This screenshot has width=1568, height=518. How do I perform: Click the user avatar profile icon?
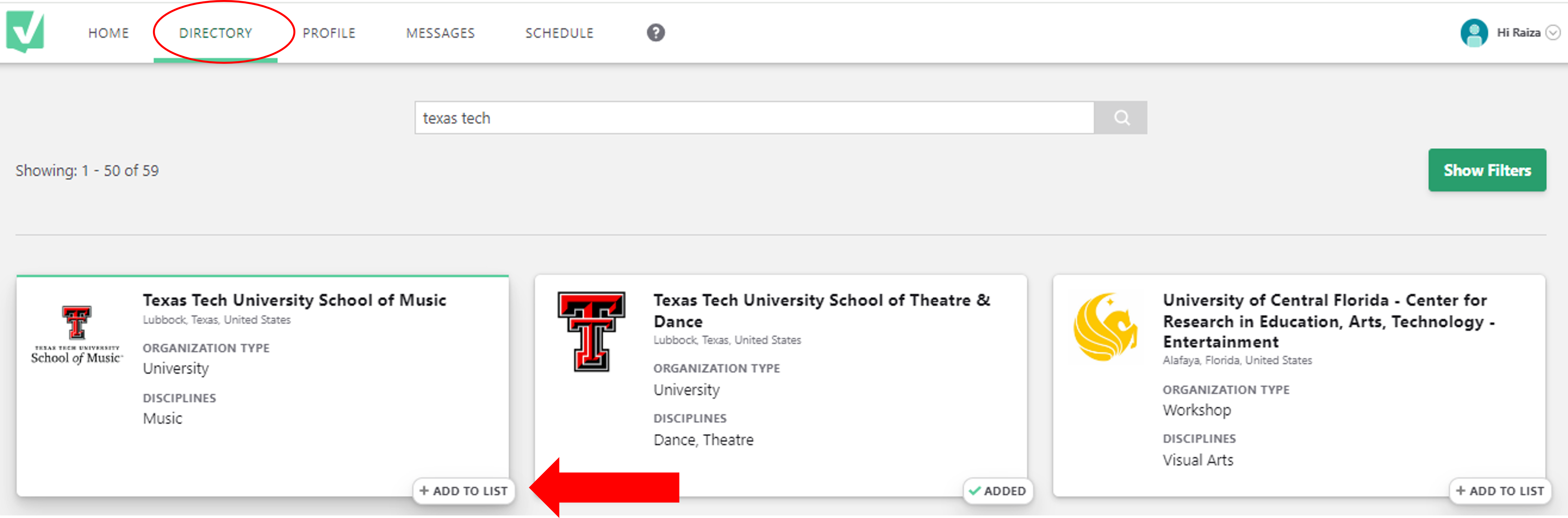1474,33
